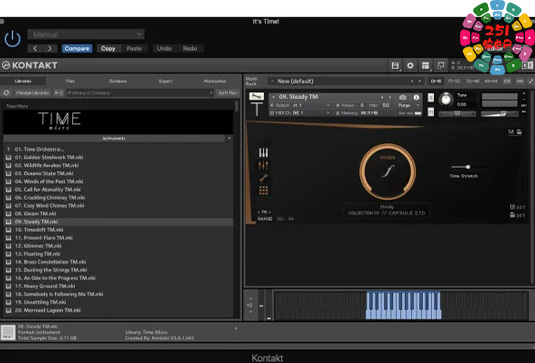Select previous multi preset arrow
Image resolution: width=535 pixels, height=363 pixels.
click(412, 81)
